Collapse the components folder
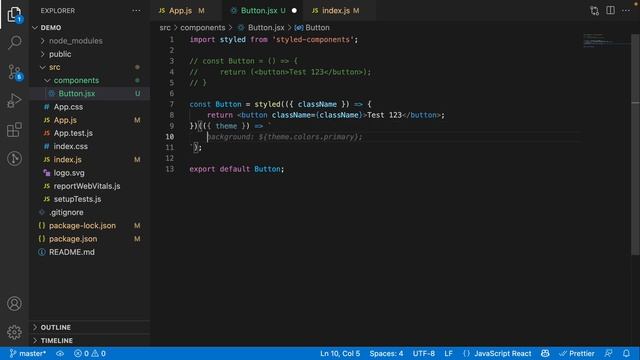This screenshot has height=360, width=640. pyautogui.click(x=90, y=80)
